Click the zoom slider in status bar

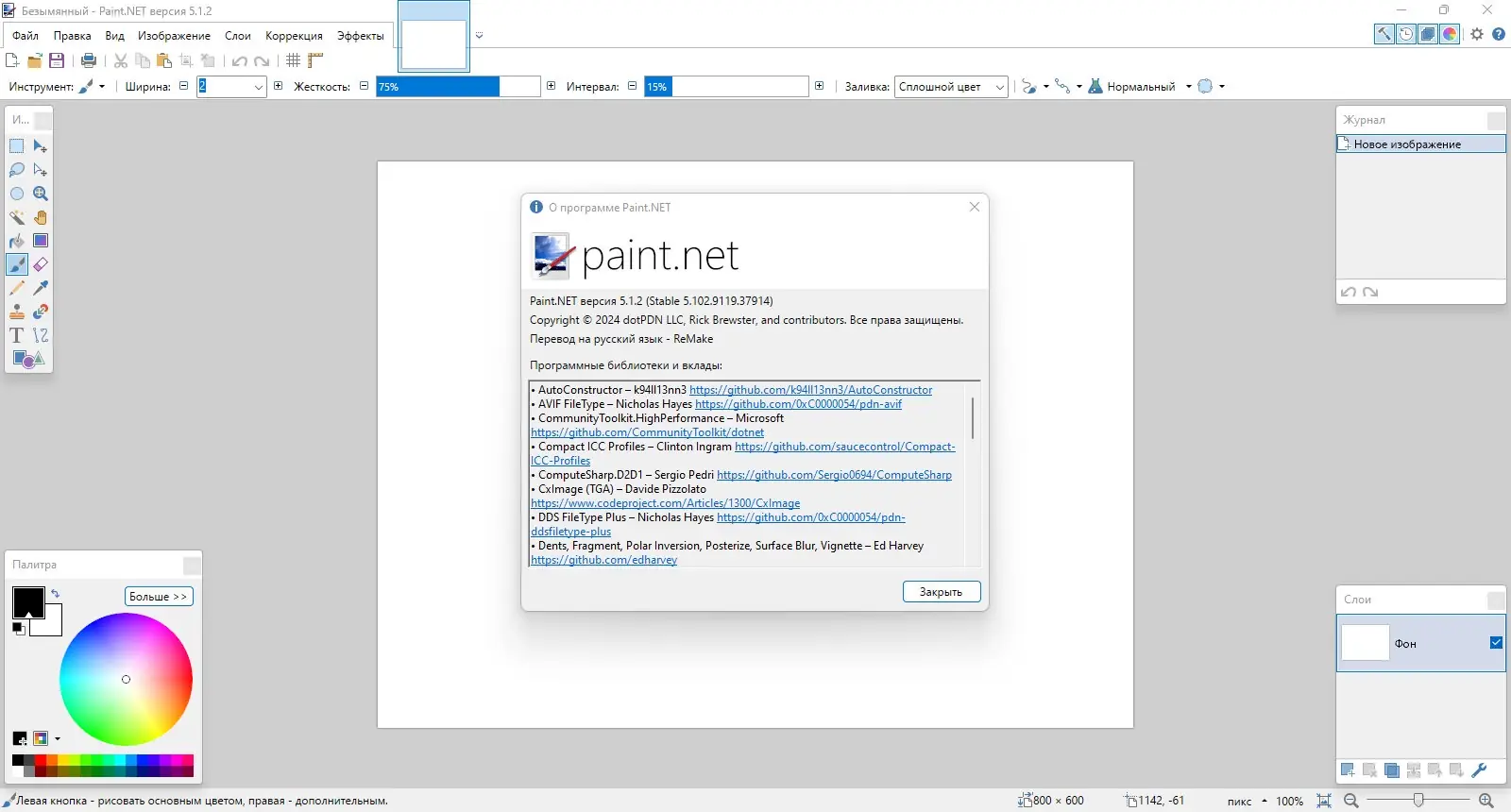[1418, 801]
